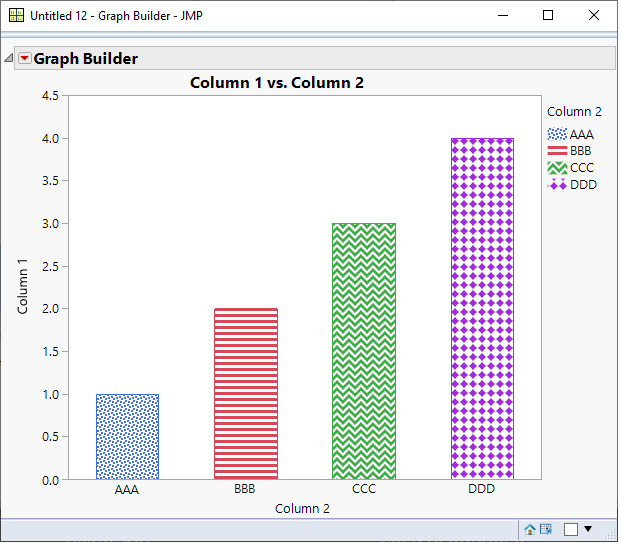This screenshot has width=621, height=546.
Task: Select the red BBB striped bar
Action: pos(245,394)
